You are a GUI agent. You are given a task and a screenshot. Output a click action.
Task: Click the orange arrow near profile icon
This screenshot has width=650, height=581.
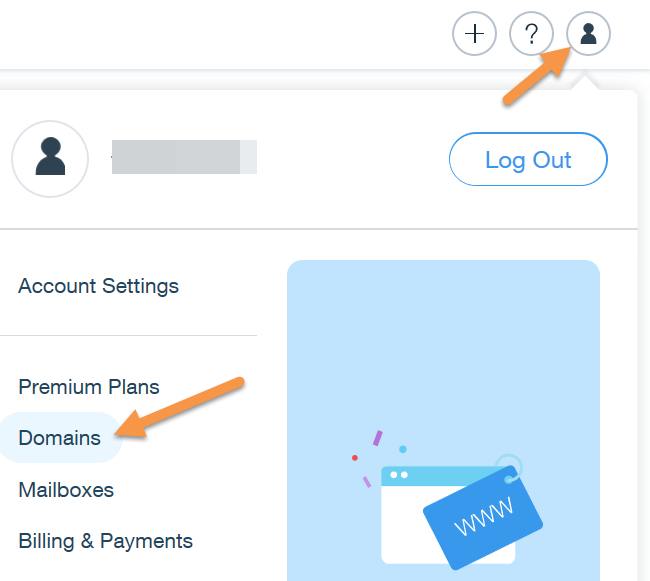[x=537, y=73]
